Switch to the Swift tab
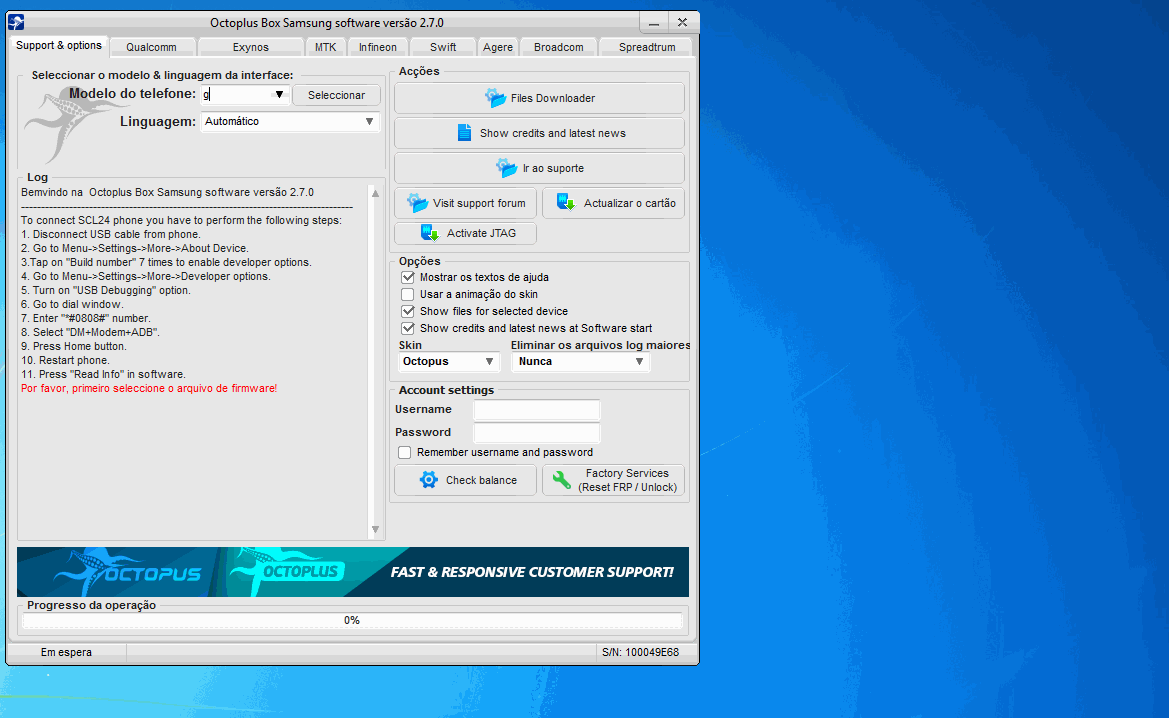Viewport: 1169px width, 718px height. 443,47
